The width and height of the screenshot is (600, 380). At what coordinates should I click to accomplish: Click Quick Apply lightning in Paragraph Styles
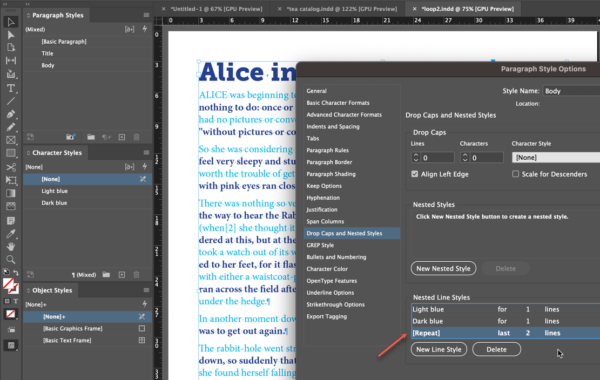pyautogui.click(x=145, y=29)
